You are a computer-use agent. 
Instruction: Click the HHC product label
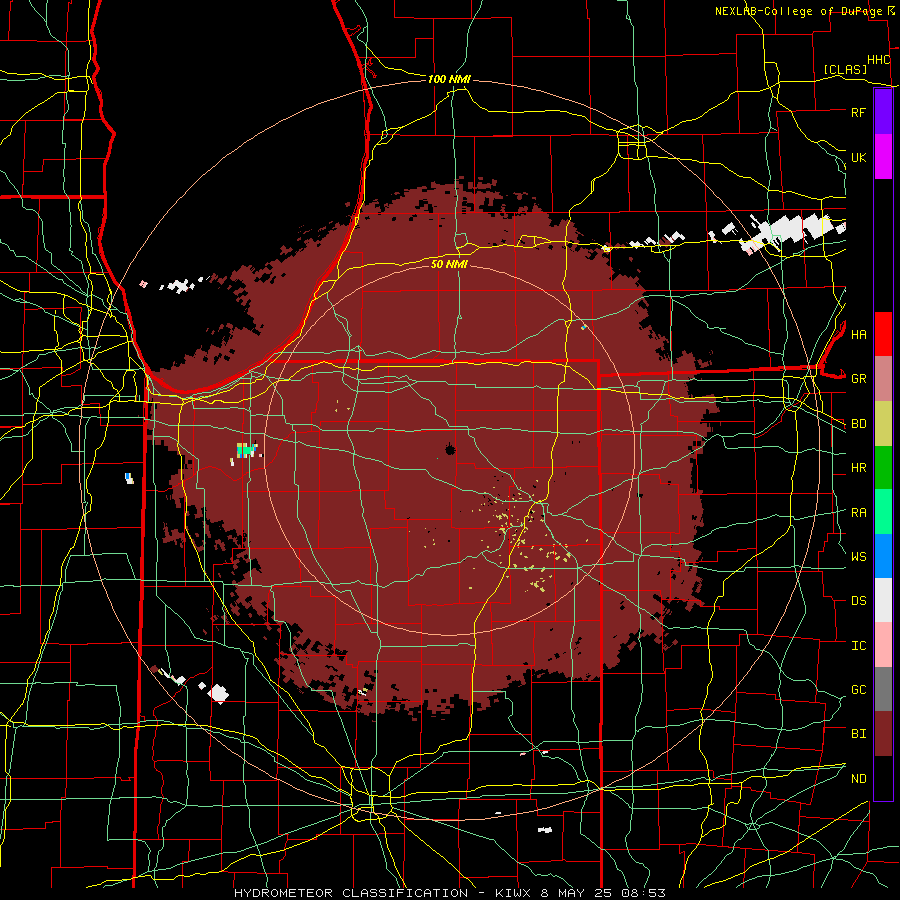879,60
